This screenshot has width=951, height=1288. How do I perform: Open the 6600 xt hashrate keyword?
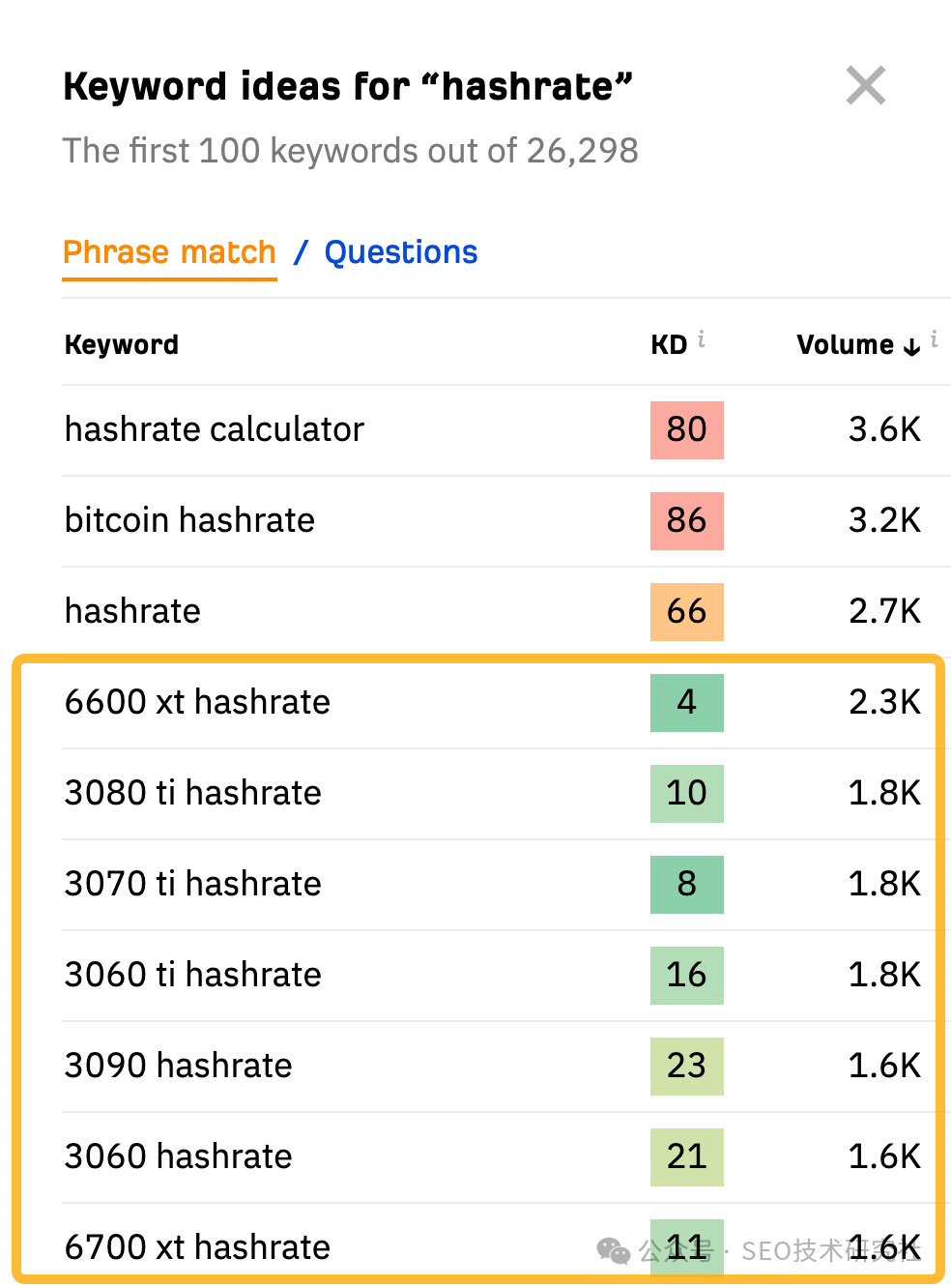click(x=198, y=702)
